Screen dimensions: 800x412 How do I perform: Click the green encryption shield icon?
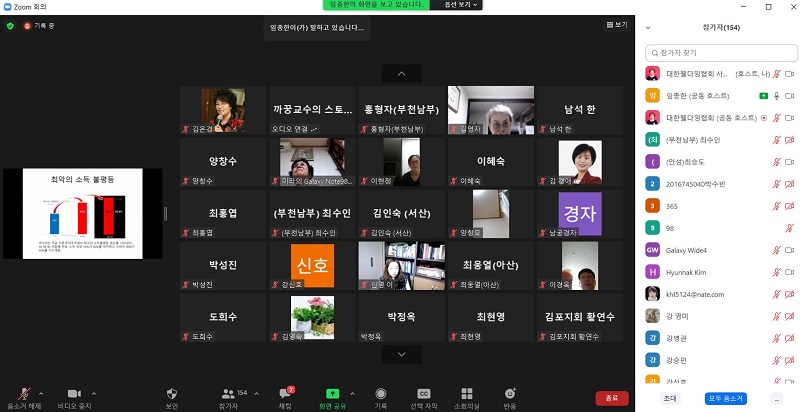tap(10, 25)
